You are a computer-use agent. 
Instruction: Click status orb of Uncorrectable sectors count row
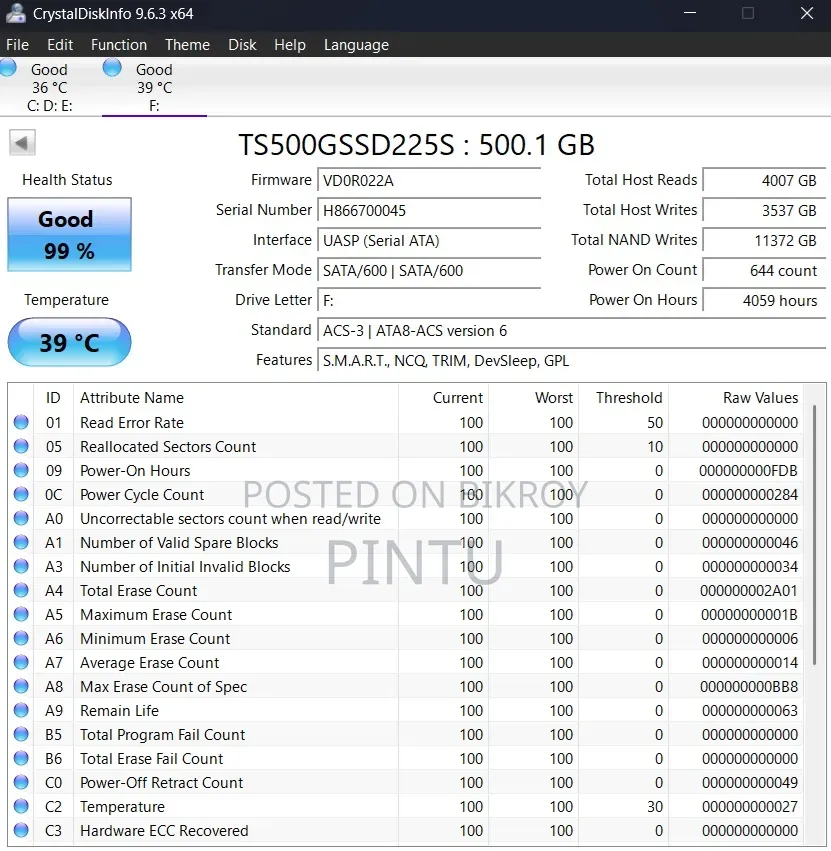click(21, 518)
